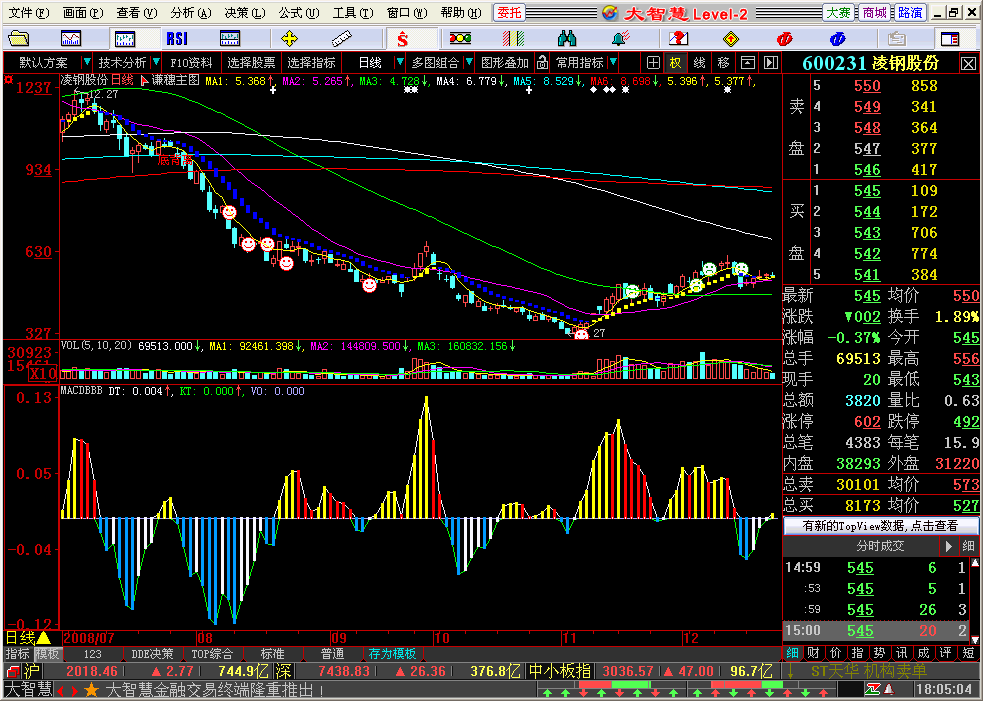983x701 pixels.
Task: Click the RSI indicator icon
Action: pyautogui.click(x=177, y=39)
